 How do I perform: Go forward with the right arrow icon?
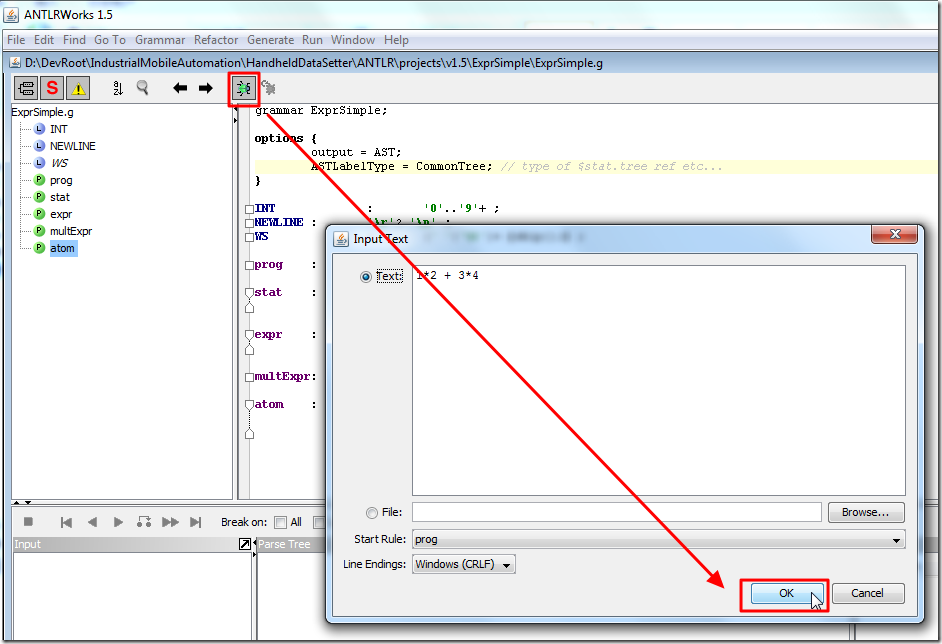click(205, 88)
